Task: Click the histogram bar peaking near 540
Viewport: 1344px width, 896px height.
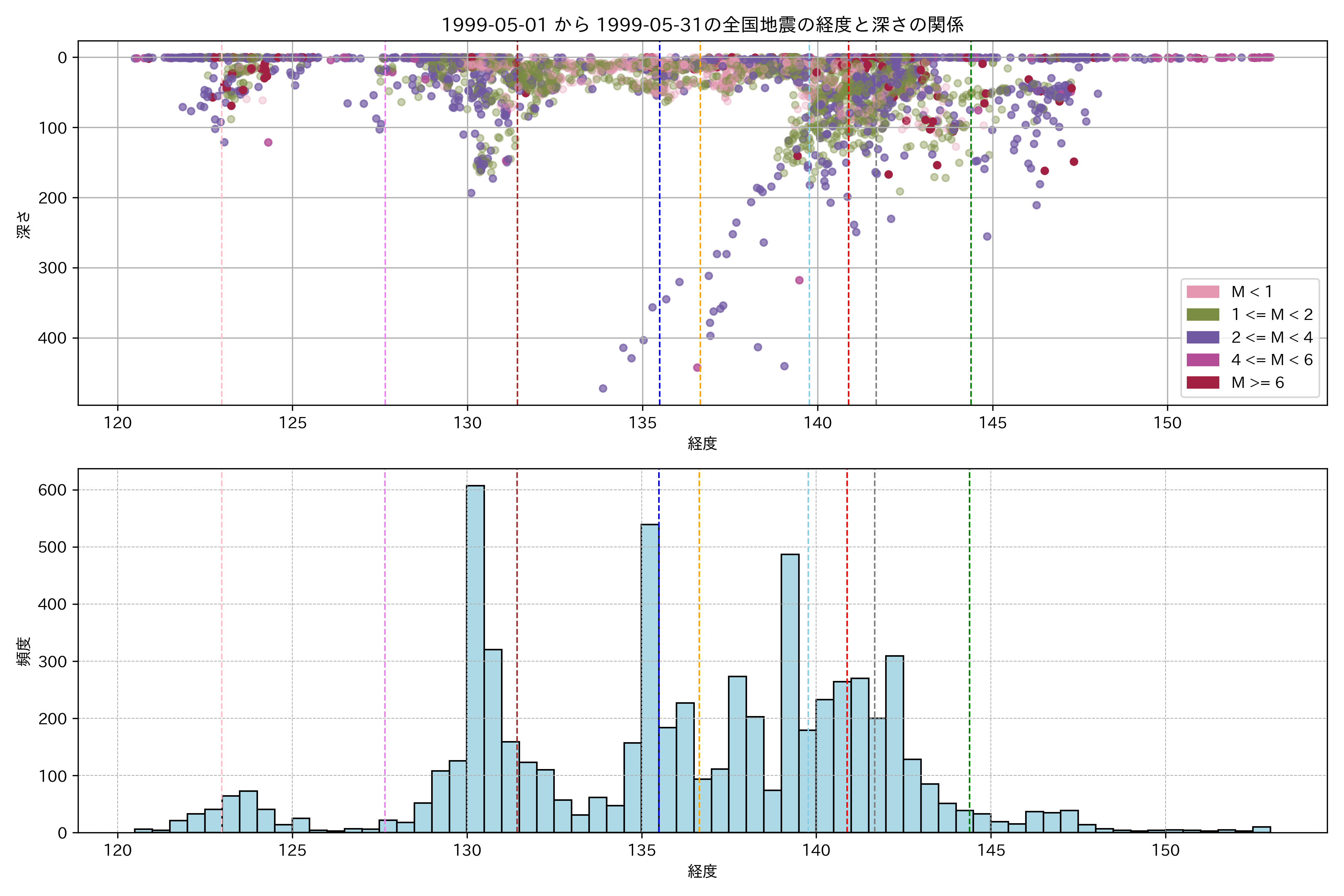Action: tap(650, 680)
